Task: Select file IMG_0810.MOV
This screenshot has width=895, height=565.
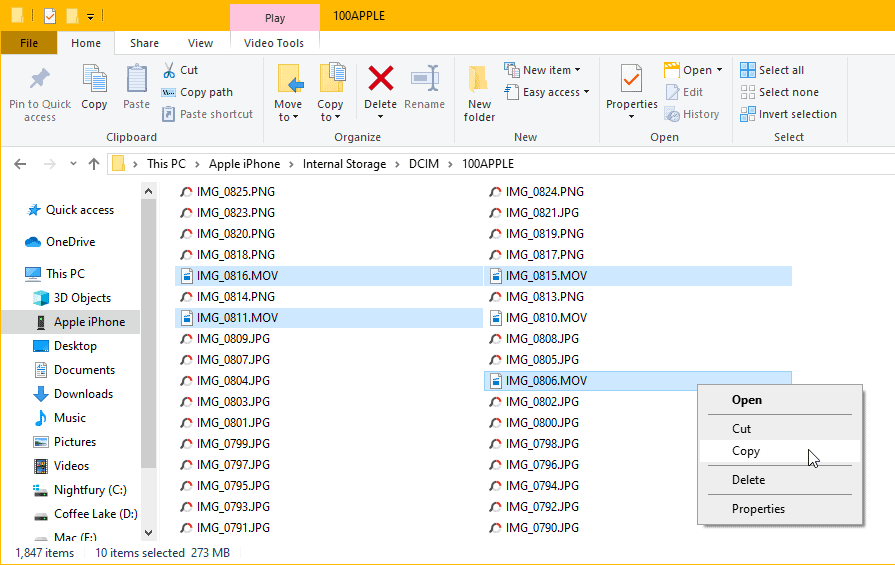Action: 546,318
